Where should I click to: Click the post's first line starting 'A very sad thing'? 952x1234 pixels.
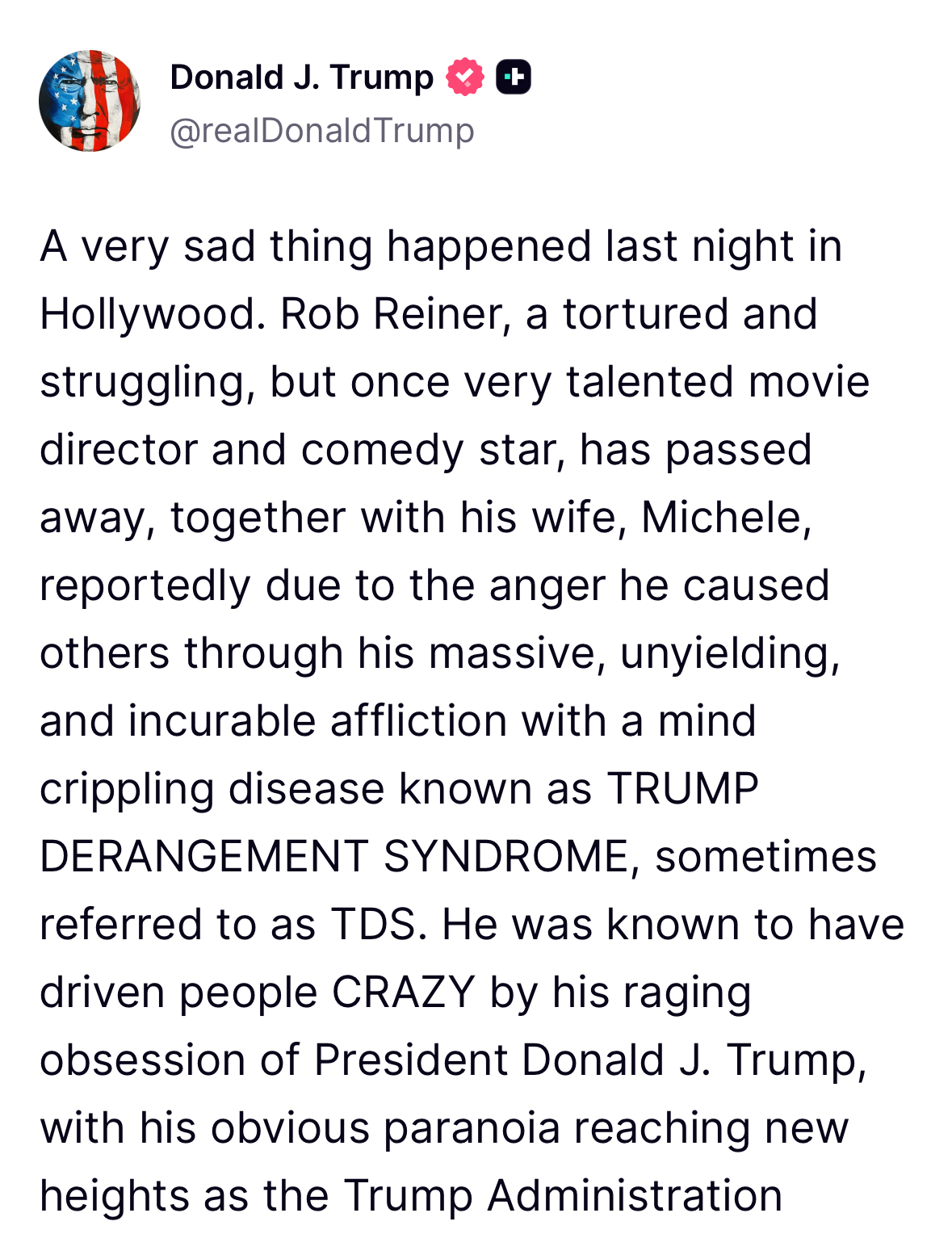click(x=441, y=246)
